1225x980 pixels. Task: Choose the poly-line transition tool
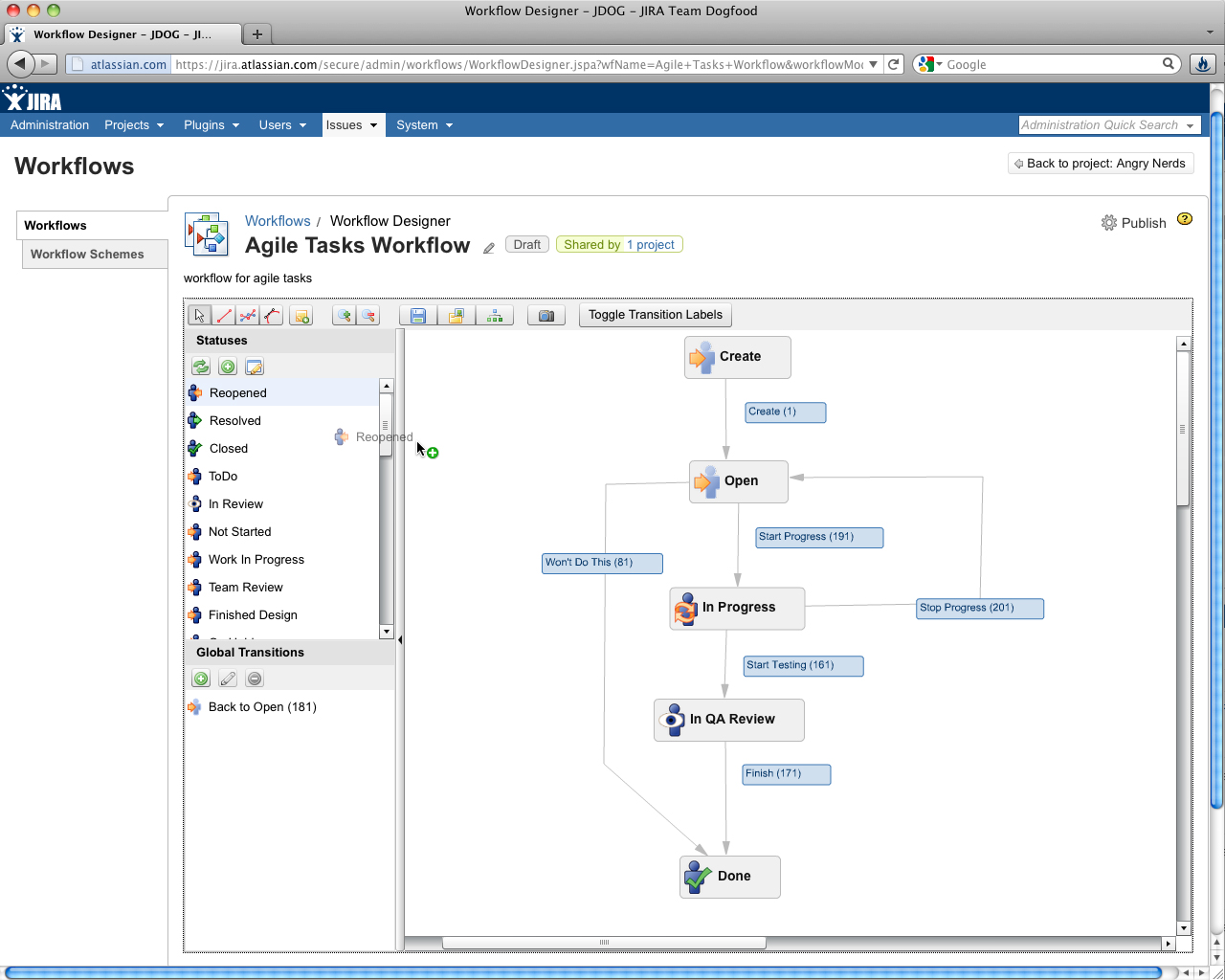pyautogui.click(x=248, y=315)
